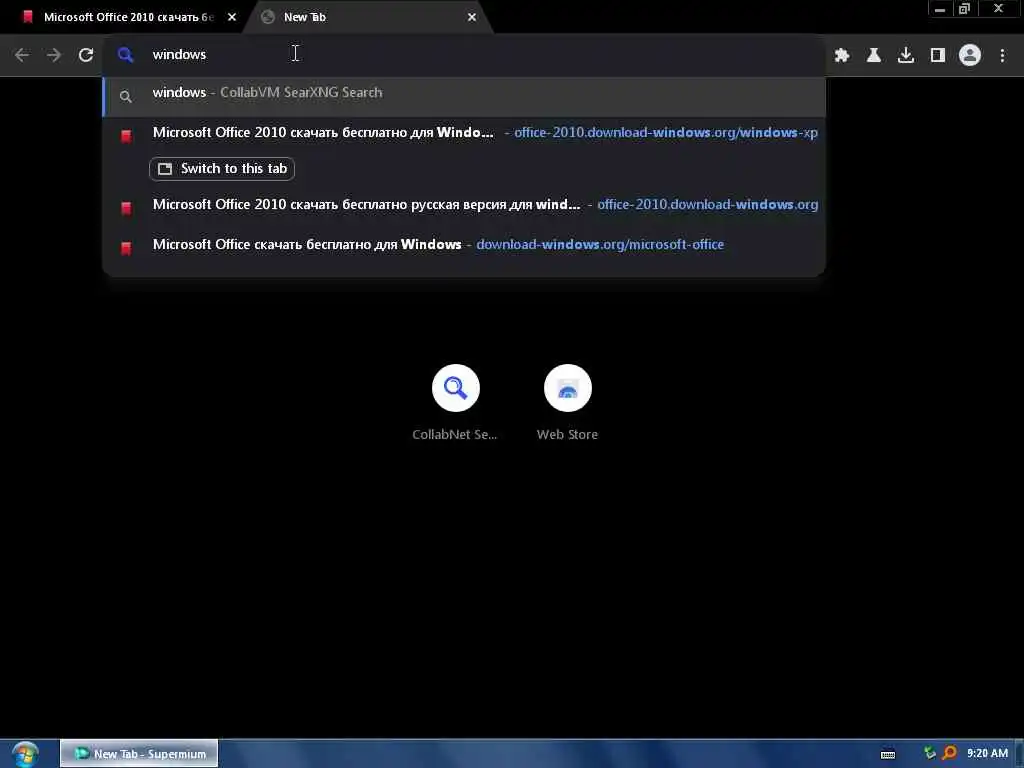
Task: Click 'New Tab - Supermium' taskbar button
Action: click(139, 754)
